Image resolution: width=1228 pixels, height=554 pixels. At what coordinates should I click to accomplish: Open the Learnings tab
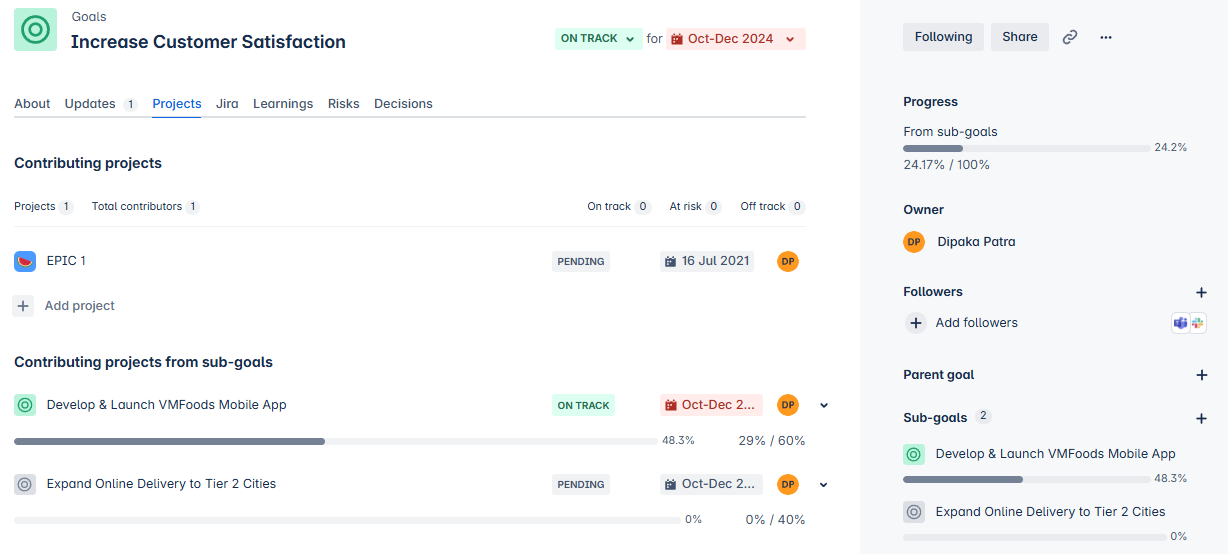point(283,104)
